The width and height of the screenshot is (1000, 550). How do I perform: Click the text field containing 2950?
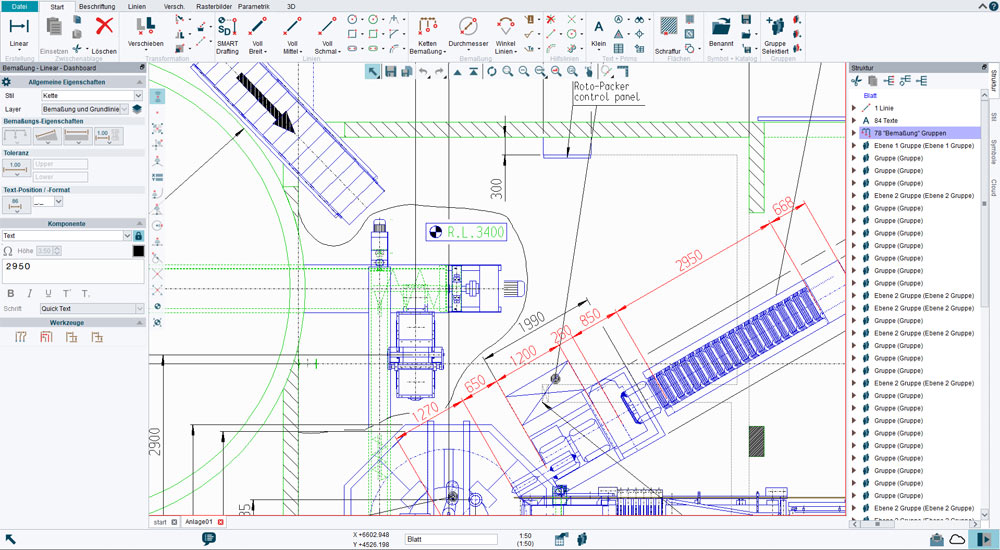click(x=73, y=271)
